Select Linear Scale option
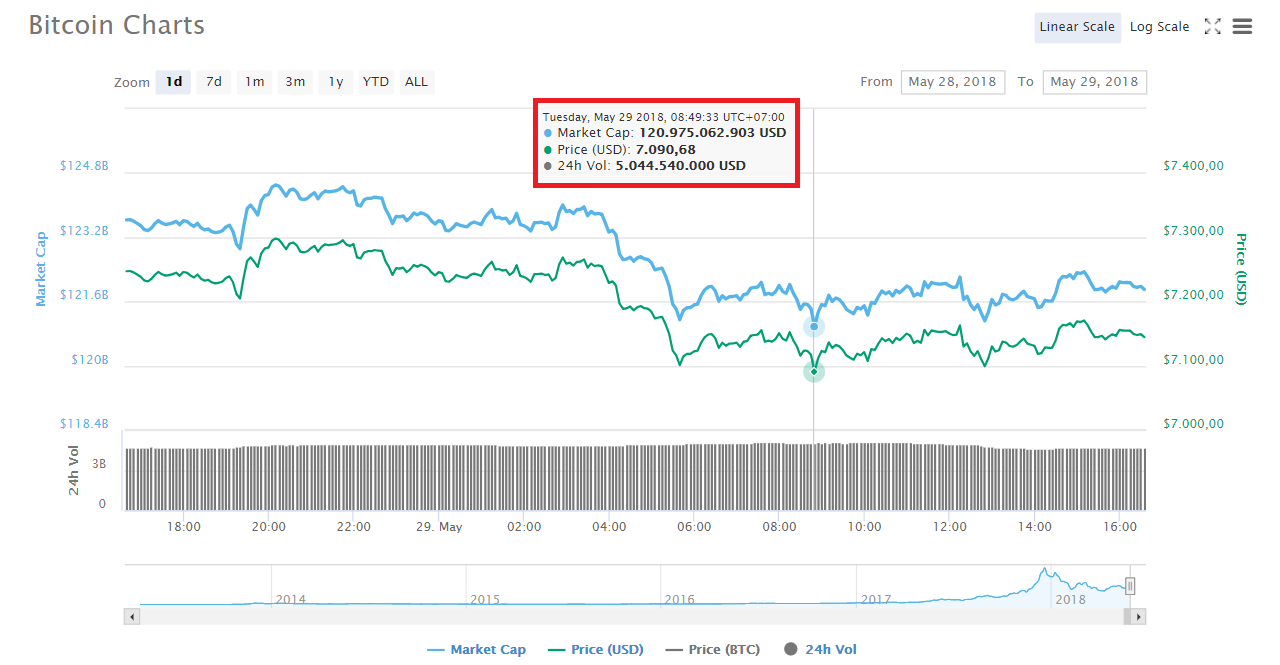 (1076, 27)
